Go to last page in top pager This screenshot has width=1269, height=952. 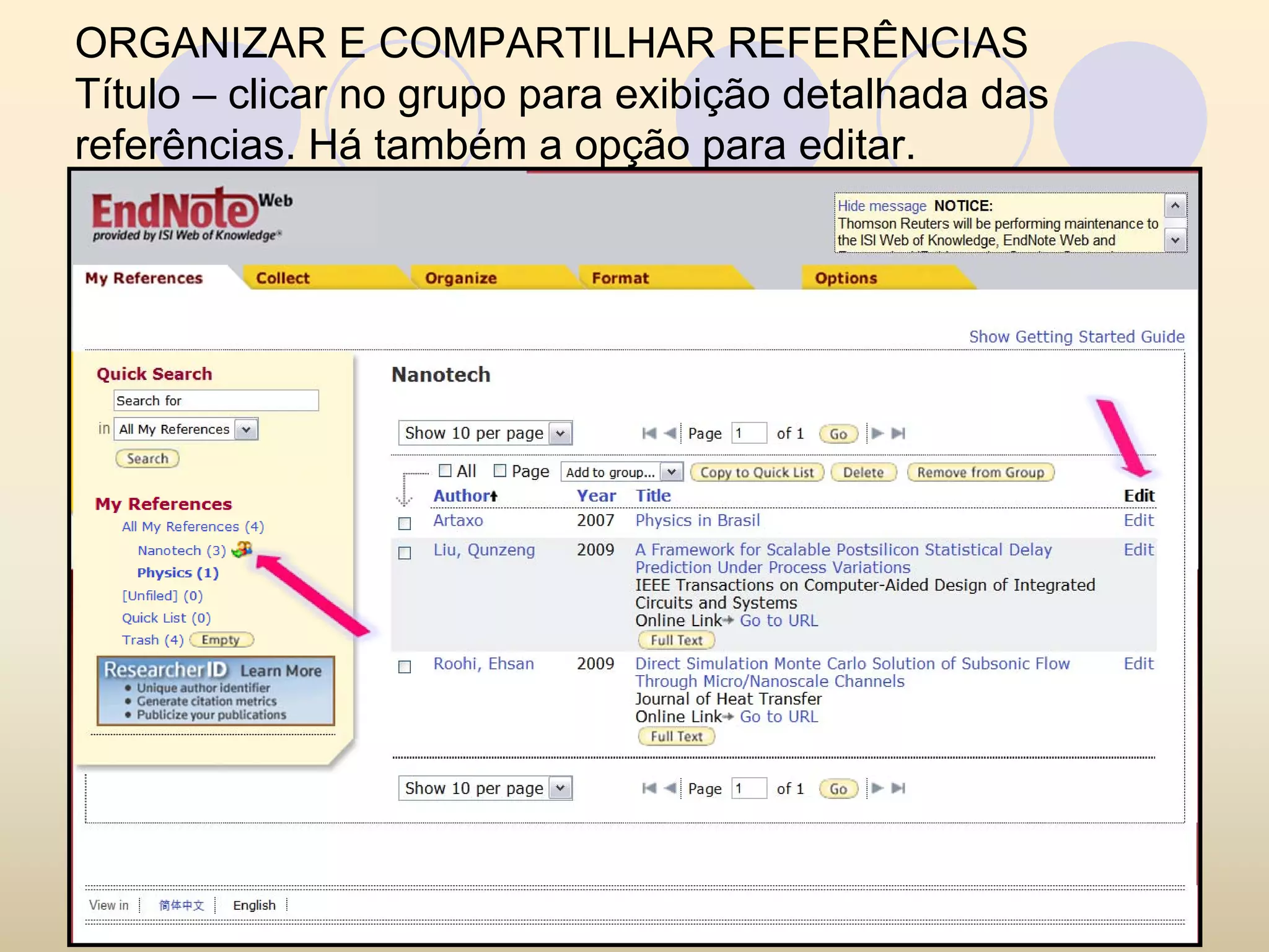[x=898, y=433]
